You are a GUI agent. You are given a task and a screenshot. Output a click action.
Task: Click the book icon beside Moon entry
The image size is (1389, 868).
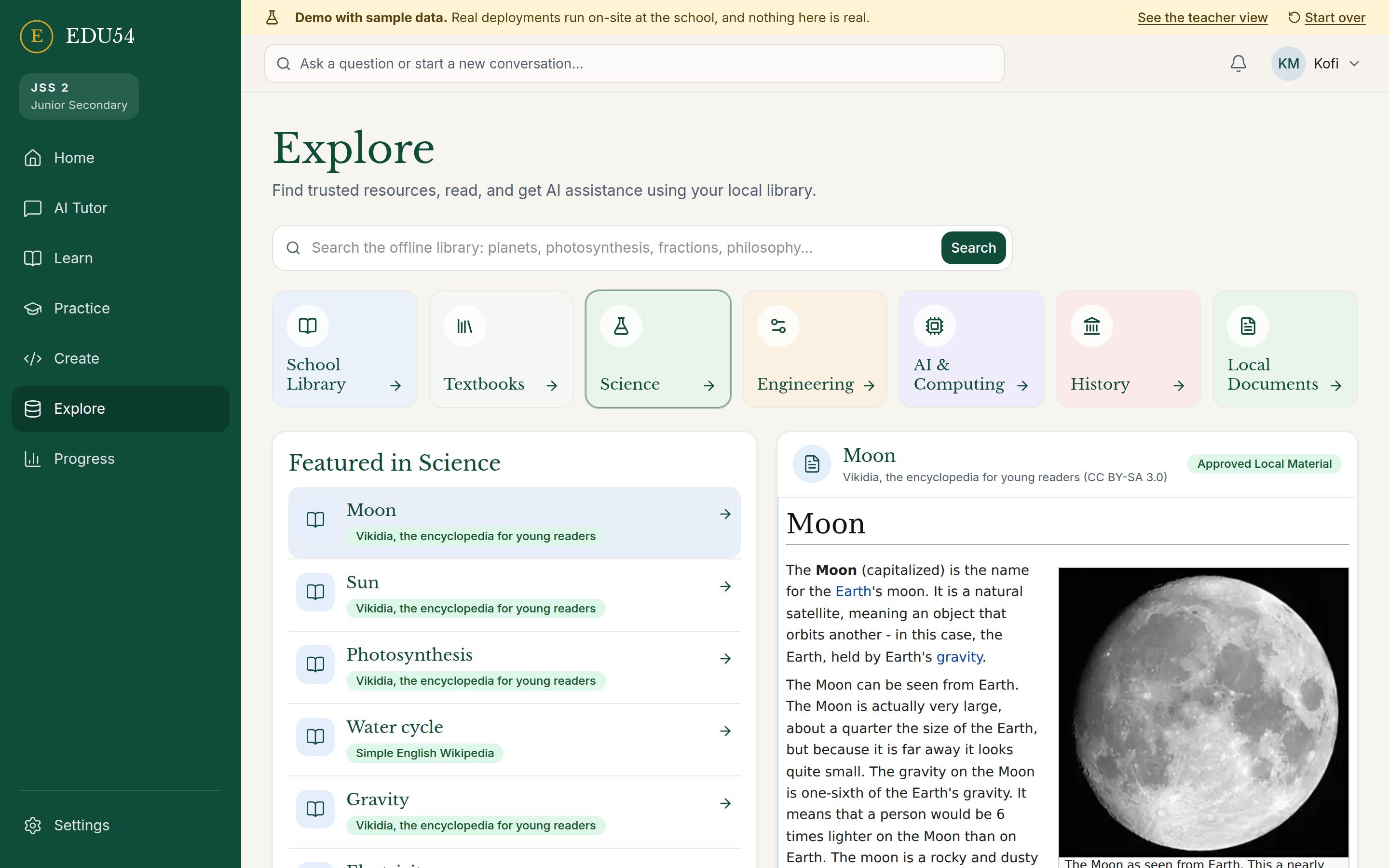coord(315,519)
